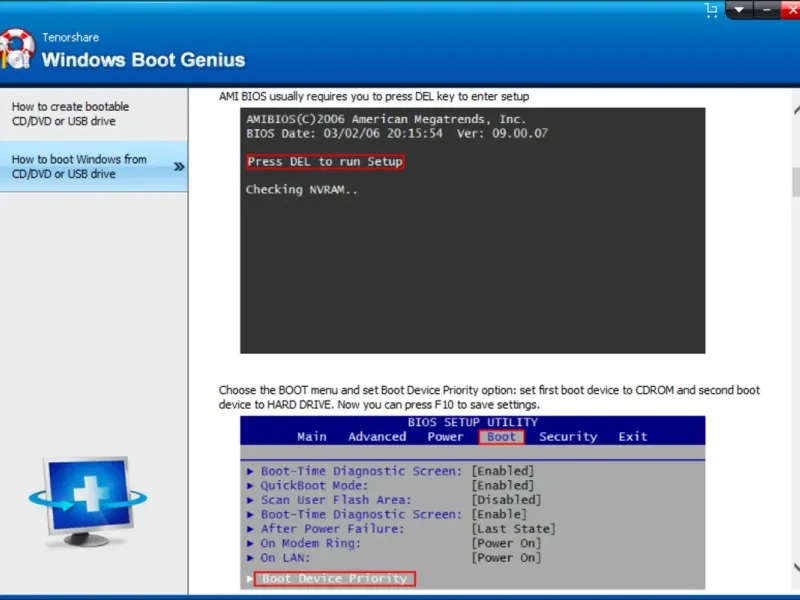Close the Windows Boot Genius window

click(x=791, y=10)
